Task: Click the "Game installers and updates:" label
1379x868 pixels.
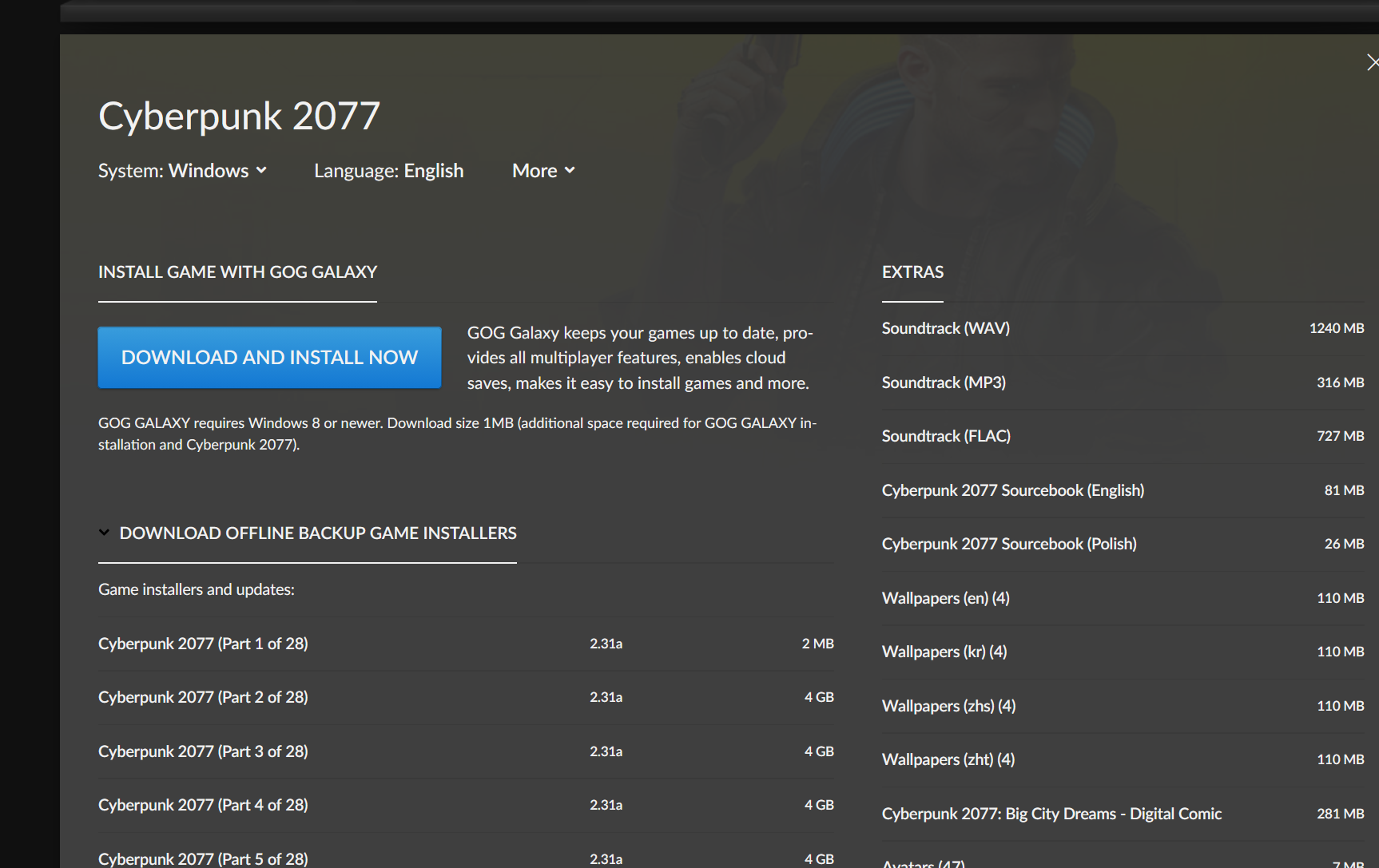Action: click(197, 589)
